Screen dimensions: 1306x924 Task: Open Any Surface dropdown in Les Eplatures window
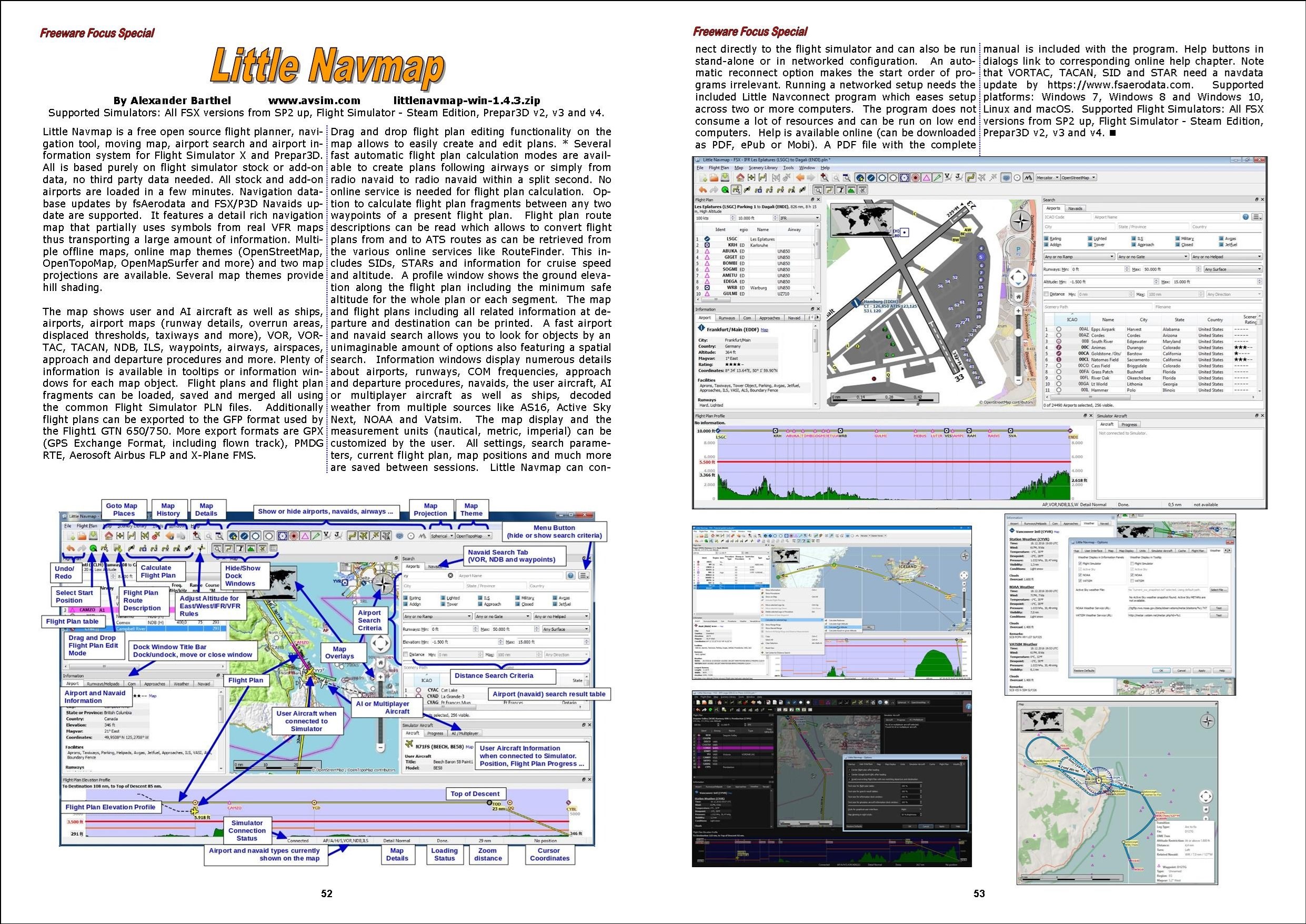[x=1233, y=269]
